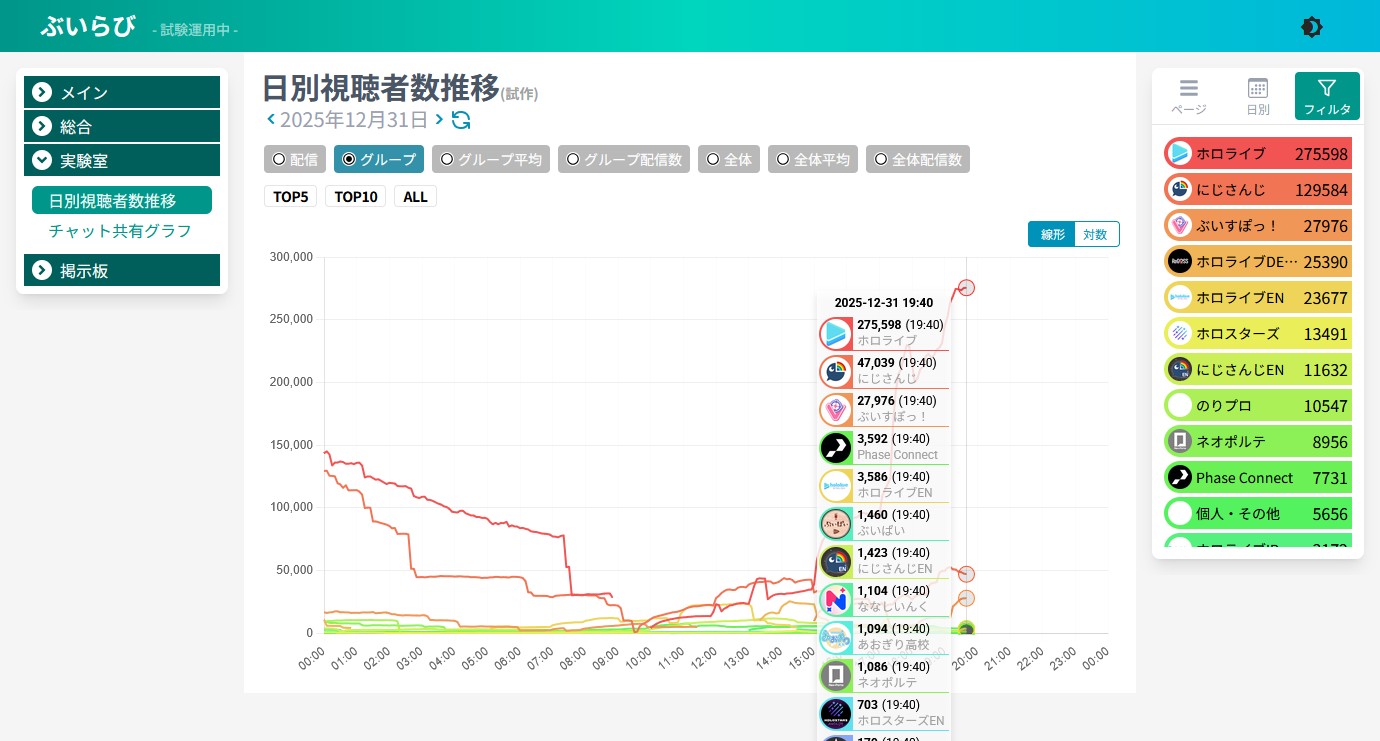This screenshot has width=1380, height=741.
Task: Toggle dark mode theme icon
Action: coord(1311,27)
